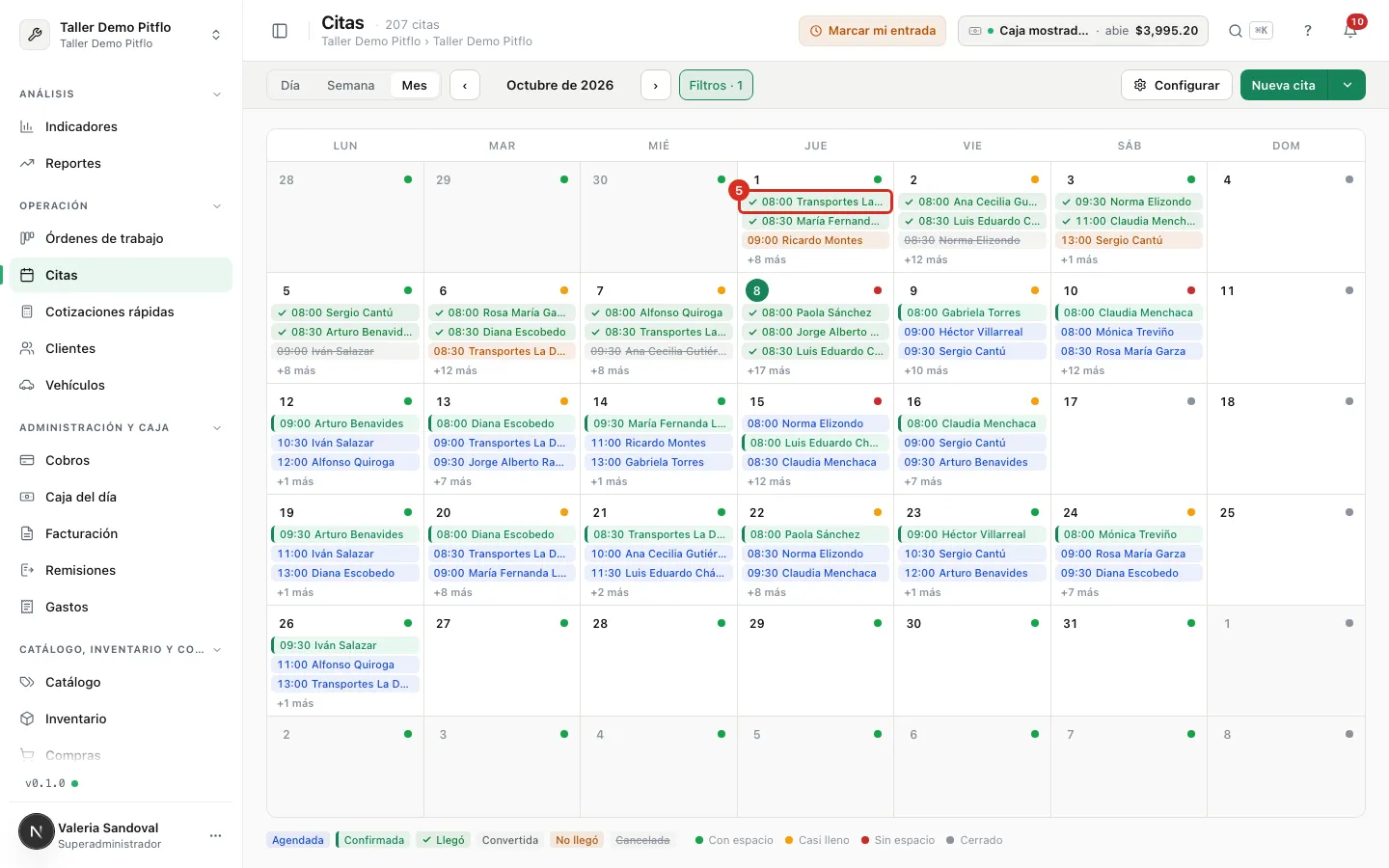Open user options menu for Valeria Sandoval
The image size is (1389, 868).
[215, 835]
